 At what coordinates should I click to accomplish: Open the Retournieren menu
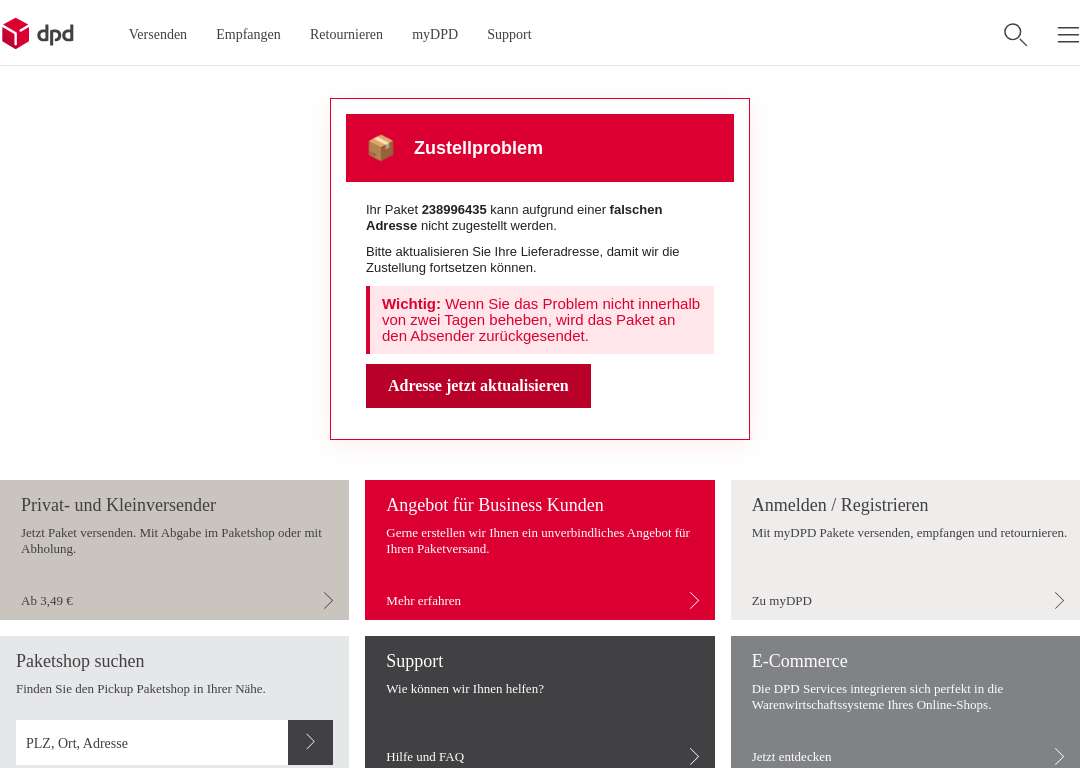coord(346,34)
